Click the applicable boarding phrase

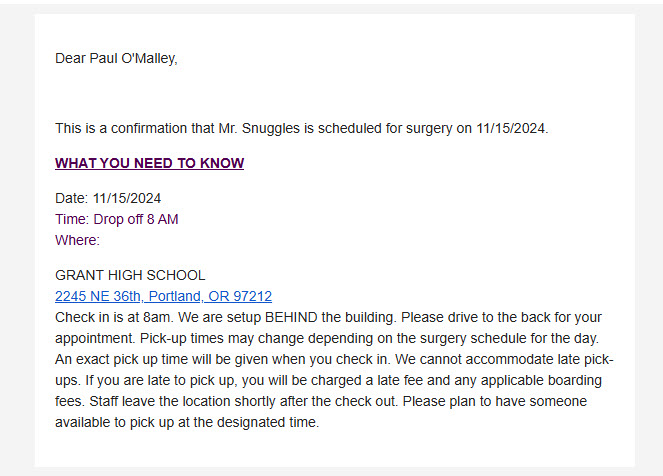pyautogui.click(x=541, y=380)
